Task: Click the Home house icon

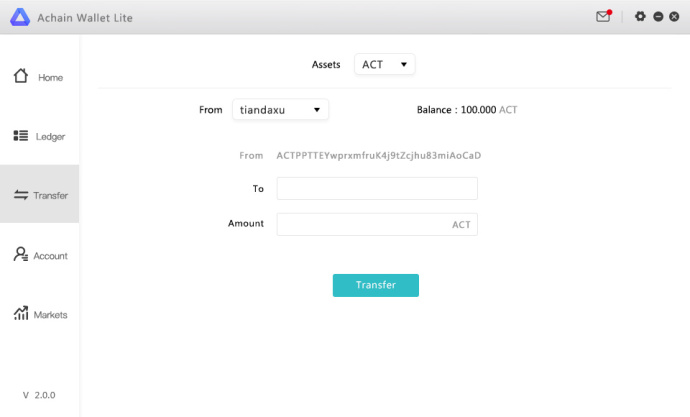Action: point(21,76)
